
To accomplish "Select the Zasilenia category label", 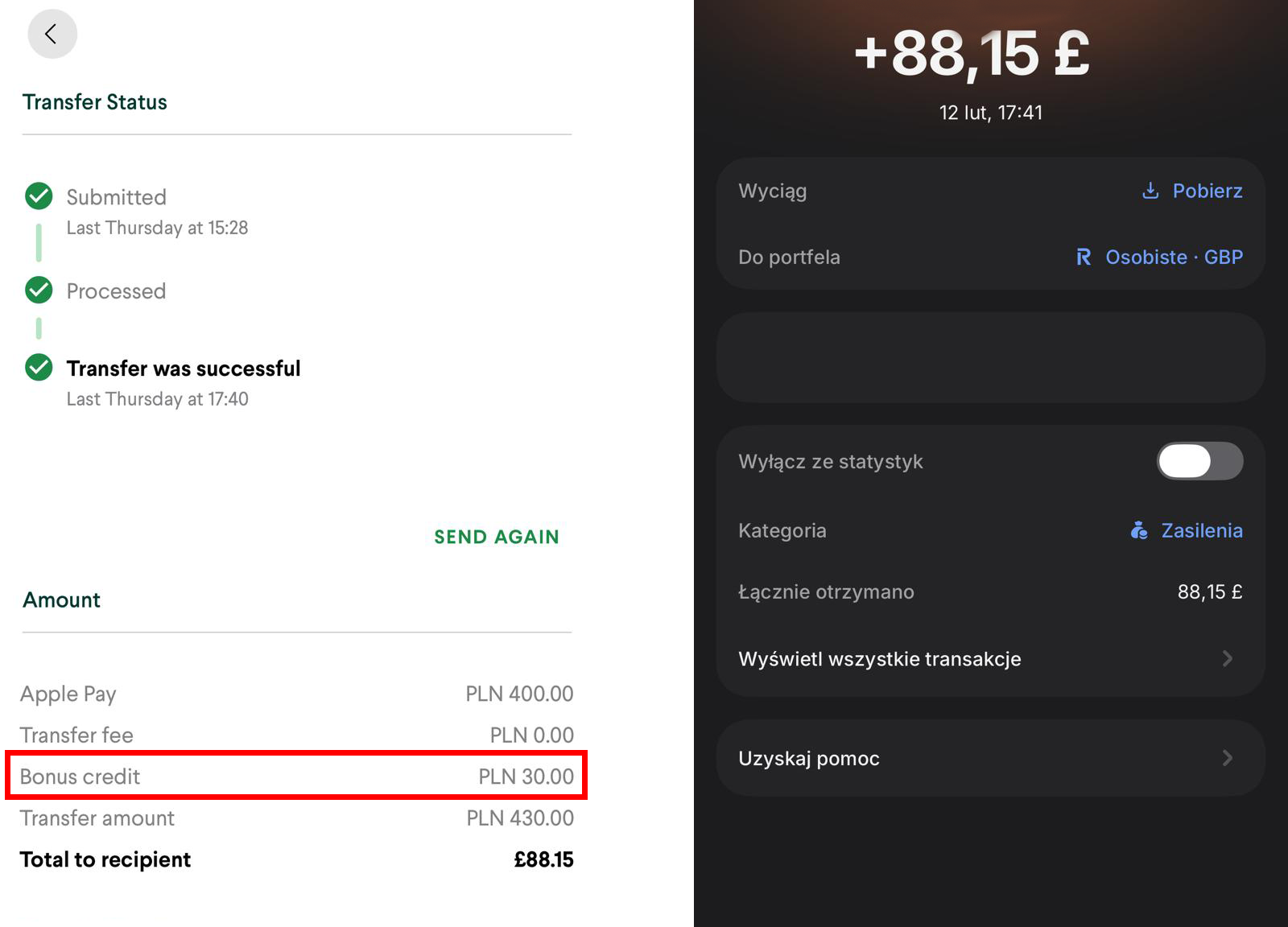I will (x=1201, y=530).
